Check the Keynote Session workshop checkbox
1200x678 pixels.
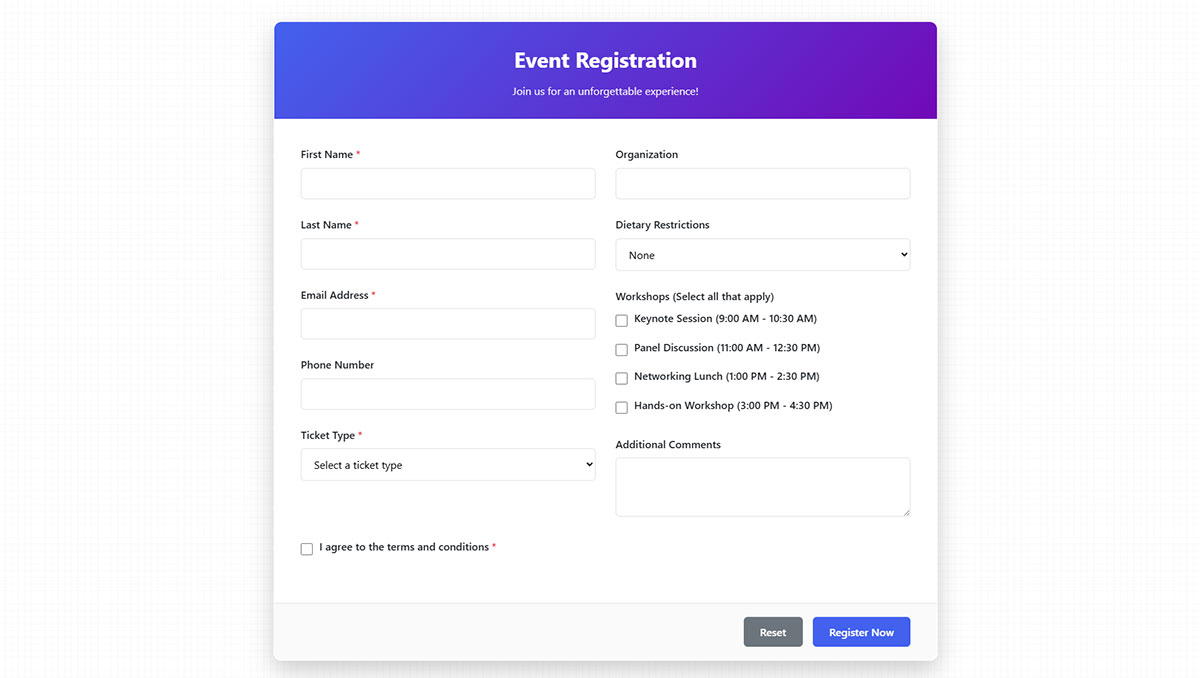coord(621,320)
